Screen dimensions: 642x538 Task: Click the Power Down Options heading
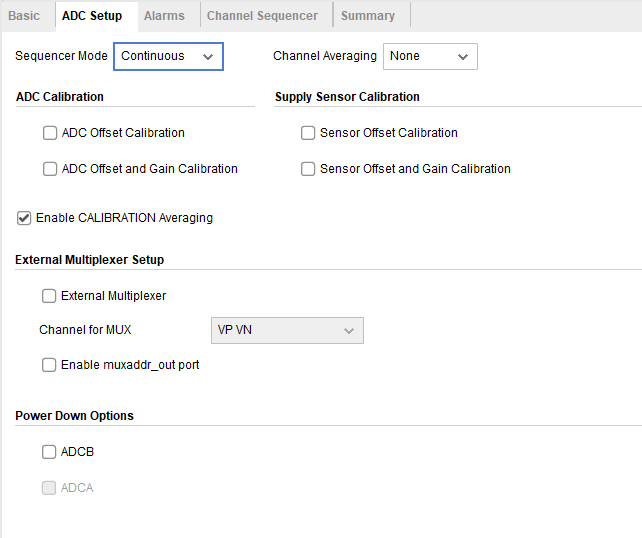75,416
